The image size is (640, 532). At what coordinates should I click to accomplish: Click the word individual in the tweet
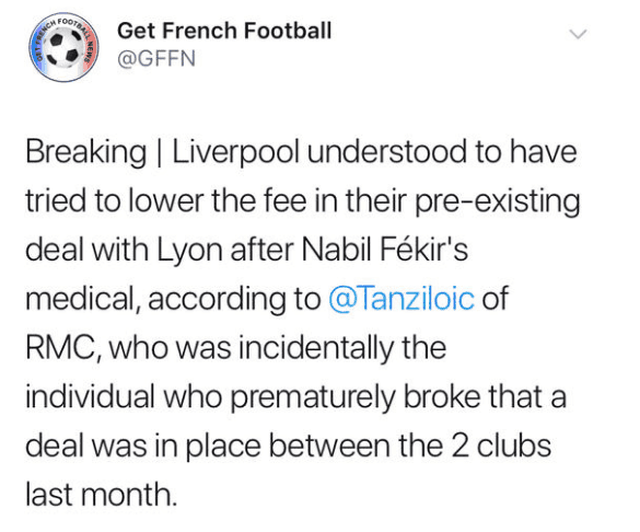(x=90, y=396)
